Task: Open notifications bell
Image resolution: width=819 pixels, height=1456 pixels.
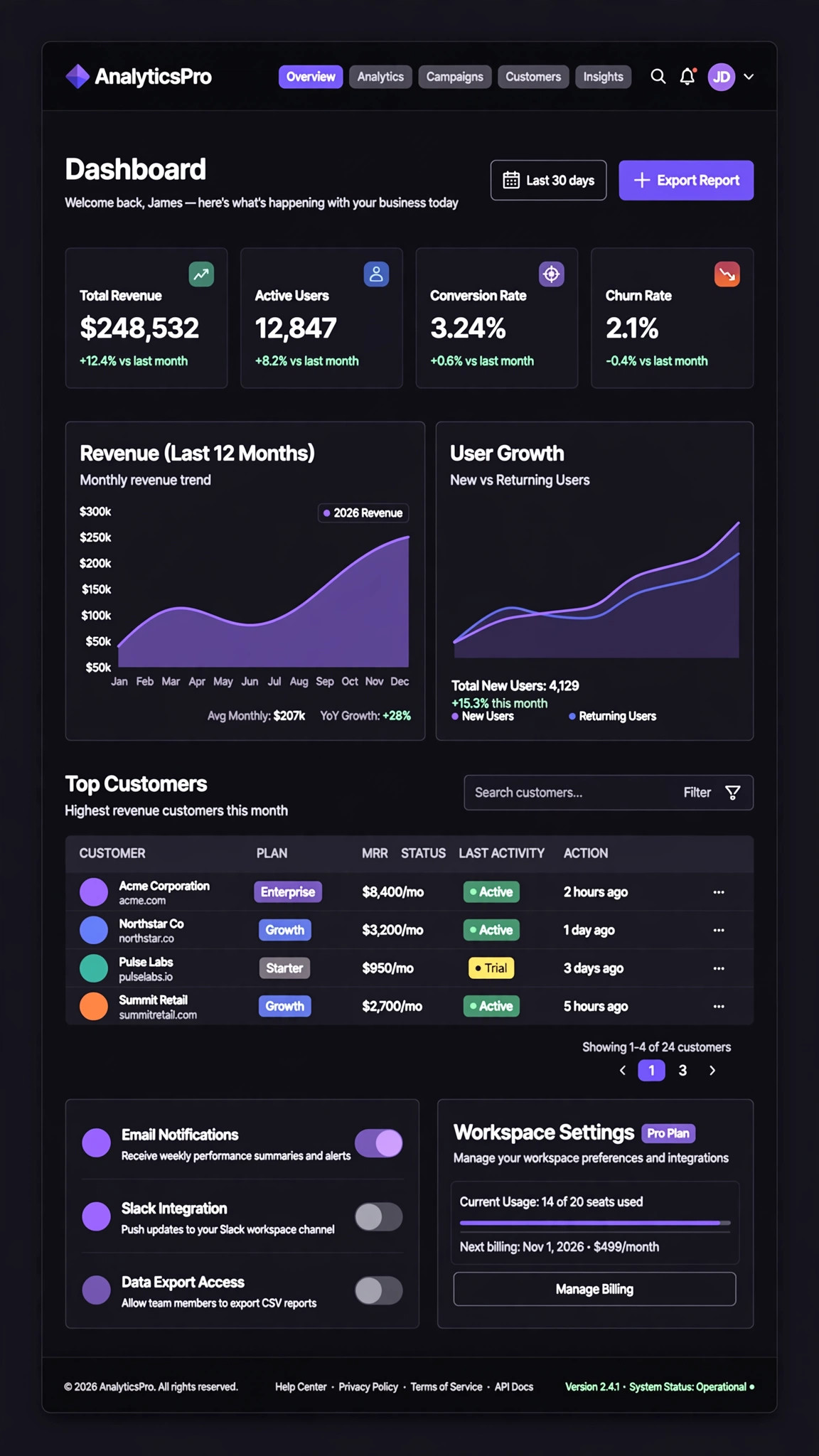Action: click(687, 77)
